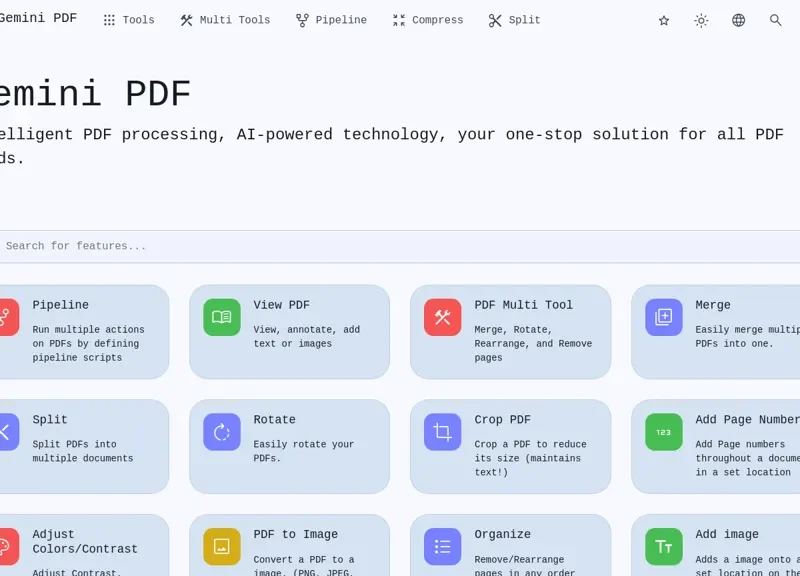
Task: Toggle the light/dark theme sun icon
Action: pos(701,20)
